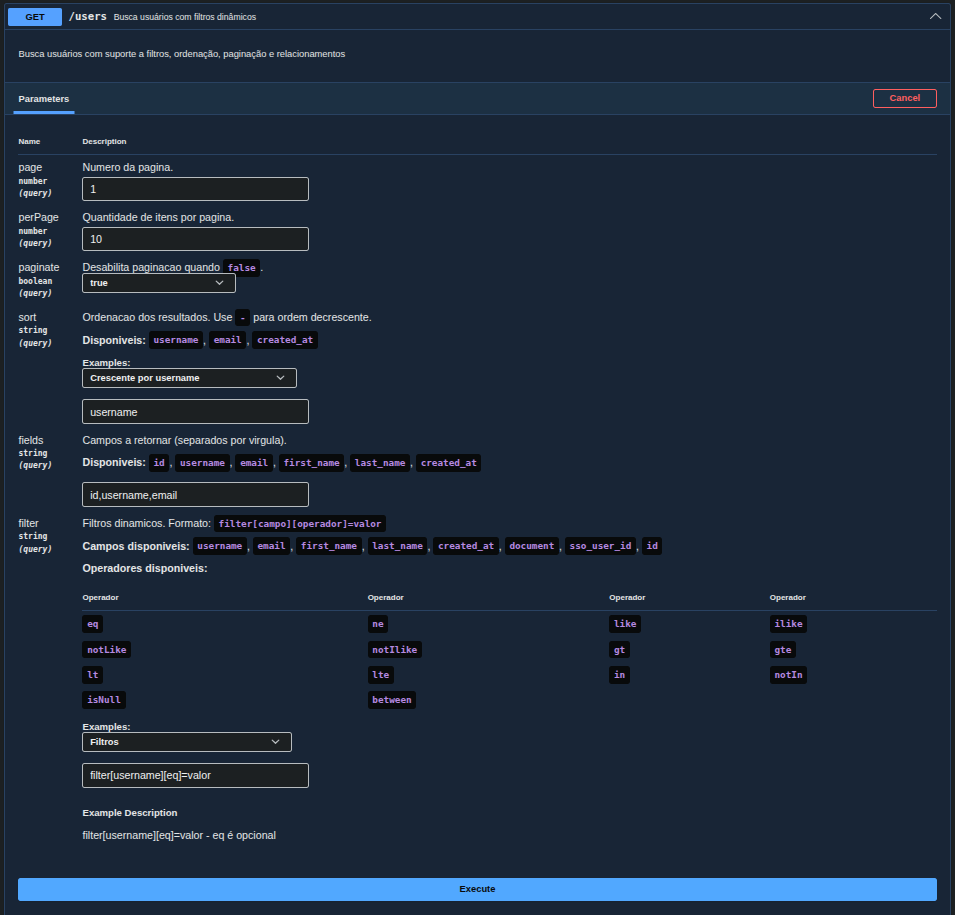The height and width of the screenshot is (915, 955).
Task: Click the 'Operadores disponiveis:' label
Action: coord(145,568)
